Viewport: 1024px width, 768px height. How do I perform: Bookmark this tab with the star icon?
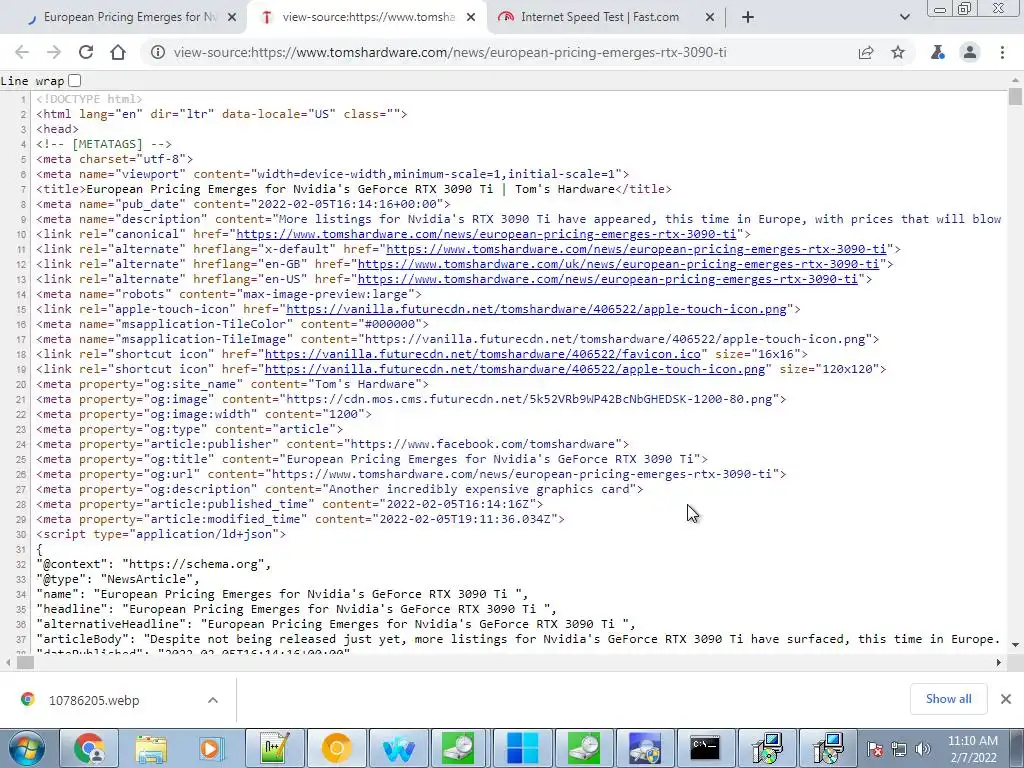coord(898,52)
